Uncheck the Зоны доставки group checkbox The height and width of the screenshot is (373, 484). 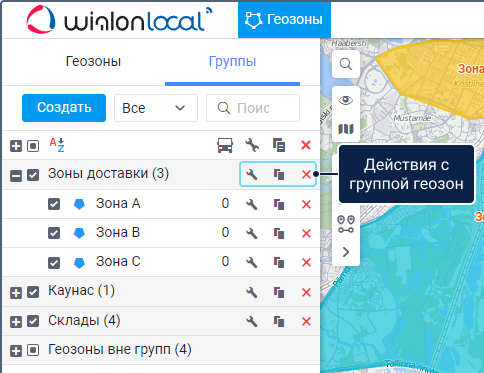tap(33, 175)
